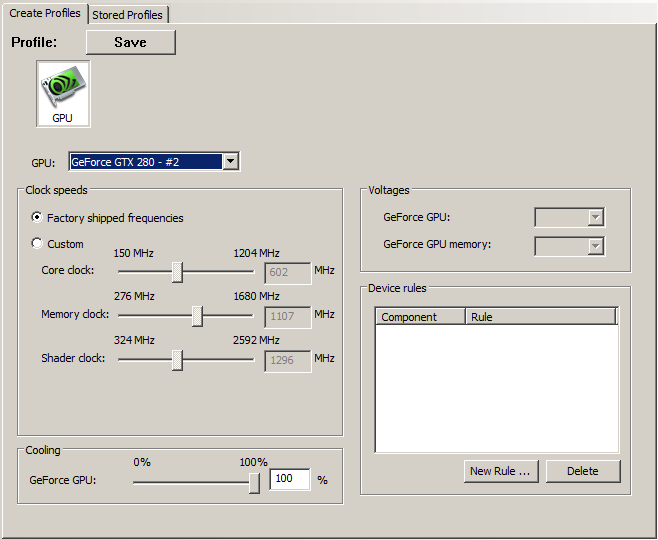Screen dimensions: 658x540
Task: Choose the Custom clock speeds option
Action: 57,244
